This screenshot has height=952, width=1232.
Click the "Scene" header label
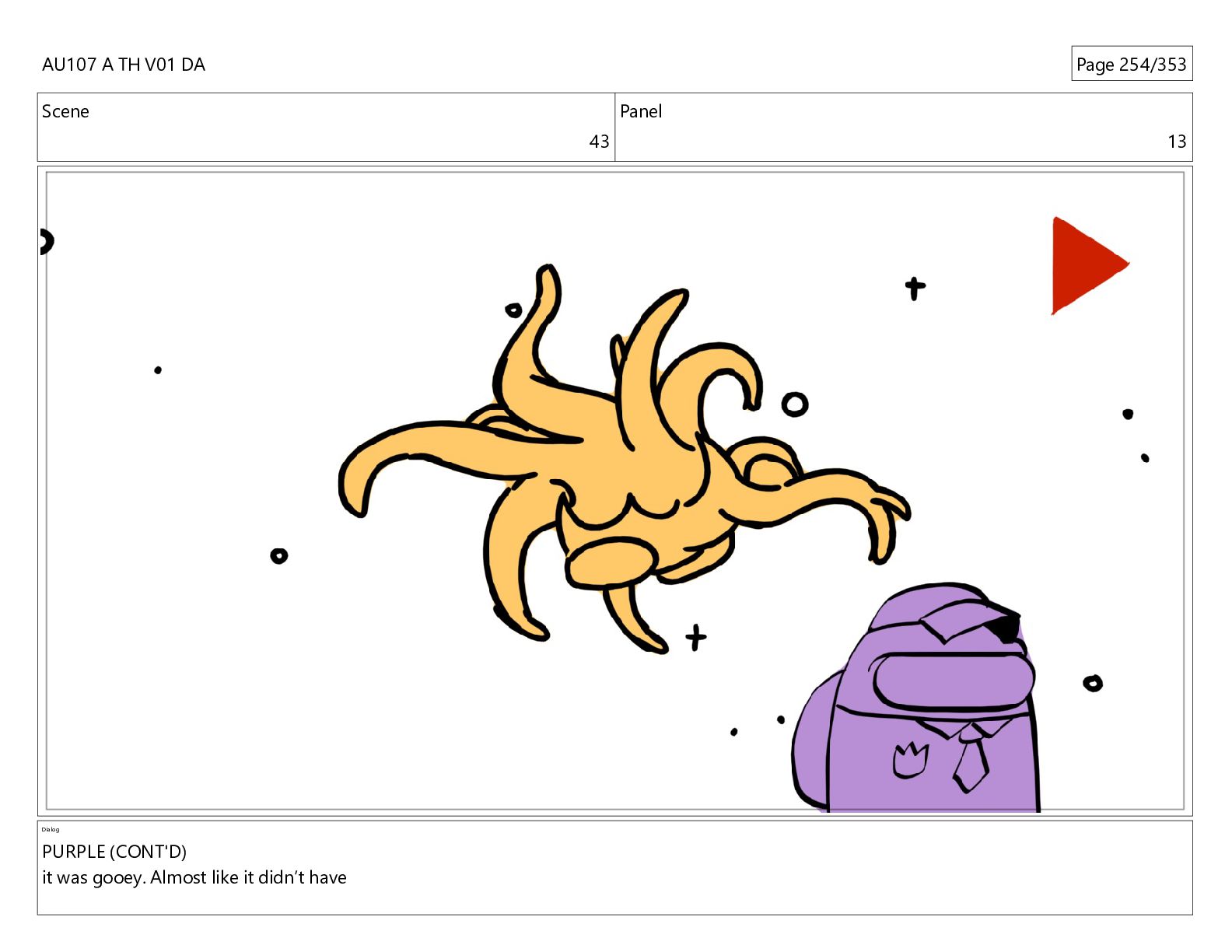pyautogui.click(x=65, y=111)
